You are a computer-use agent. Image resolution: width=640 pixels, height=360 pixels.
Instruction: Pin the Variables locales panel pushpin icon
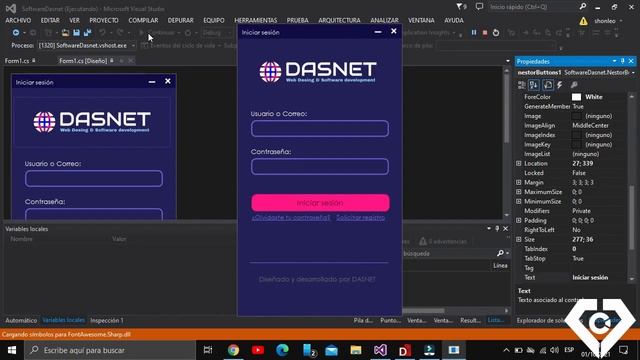(497, 229)
